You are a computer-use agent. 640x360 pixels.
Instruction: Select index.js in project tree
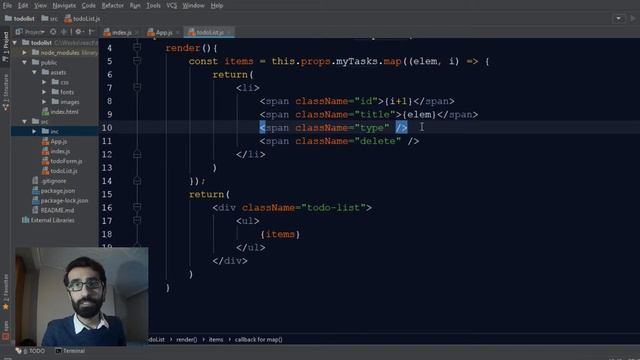click(x=56, y=151)
